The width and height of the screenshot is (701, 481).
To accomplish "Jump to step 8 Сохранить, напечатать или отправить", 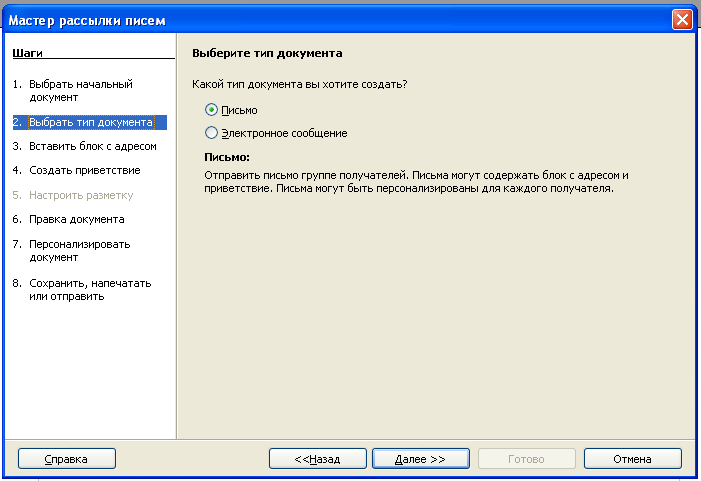I will 82,290.
